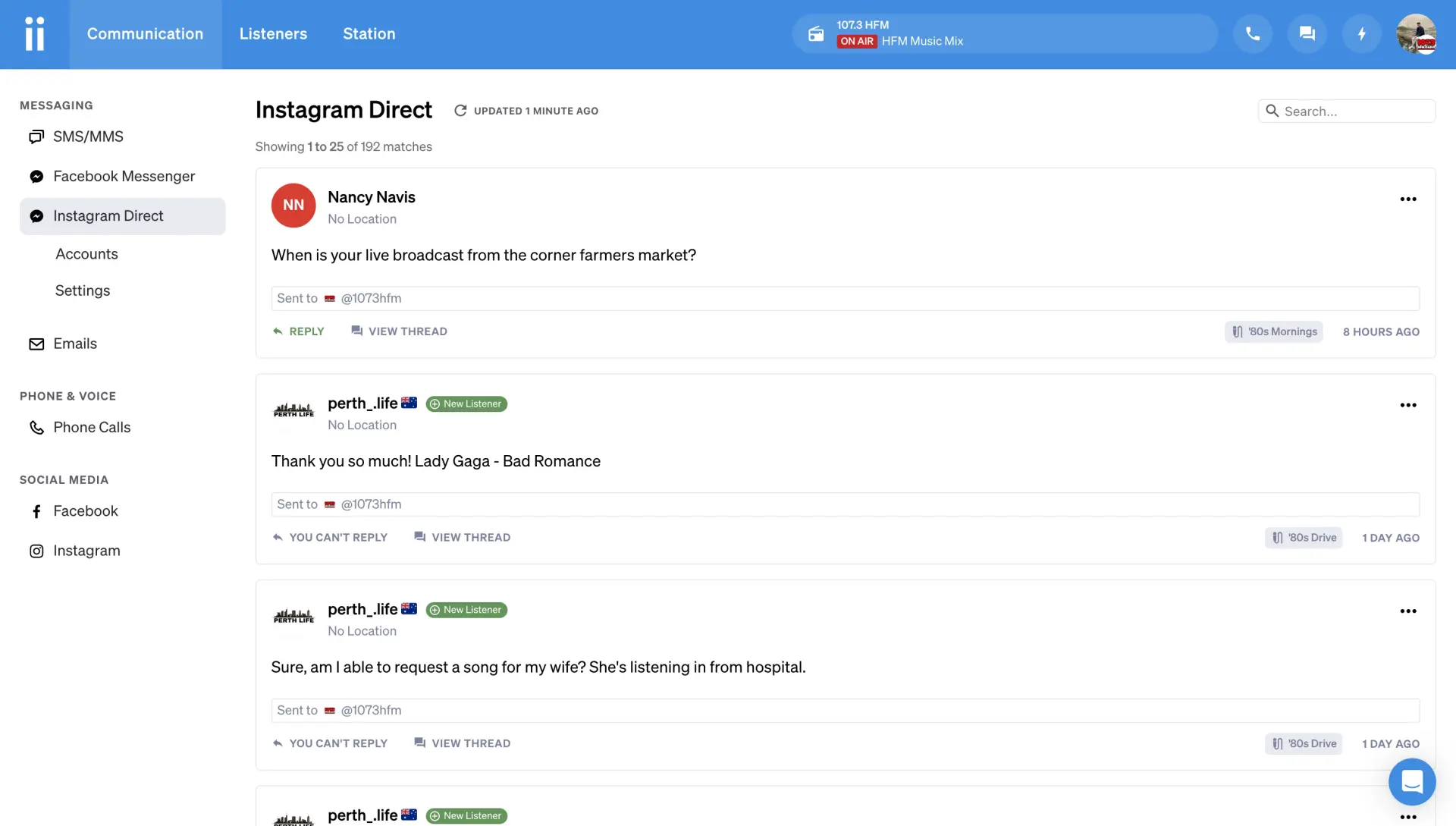Click the app logo in top left
Image resolution: width=1456 pixels, height=826 pixels.
pos(35,34)
